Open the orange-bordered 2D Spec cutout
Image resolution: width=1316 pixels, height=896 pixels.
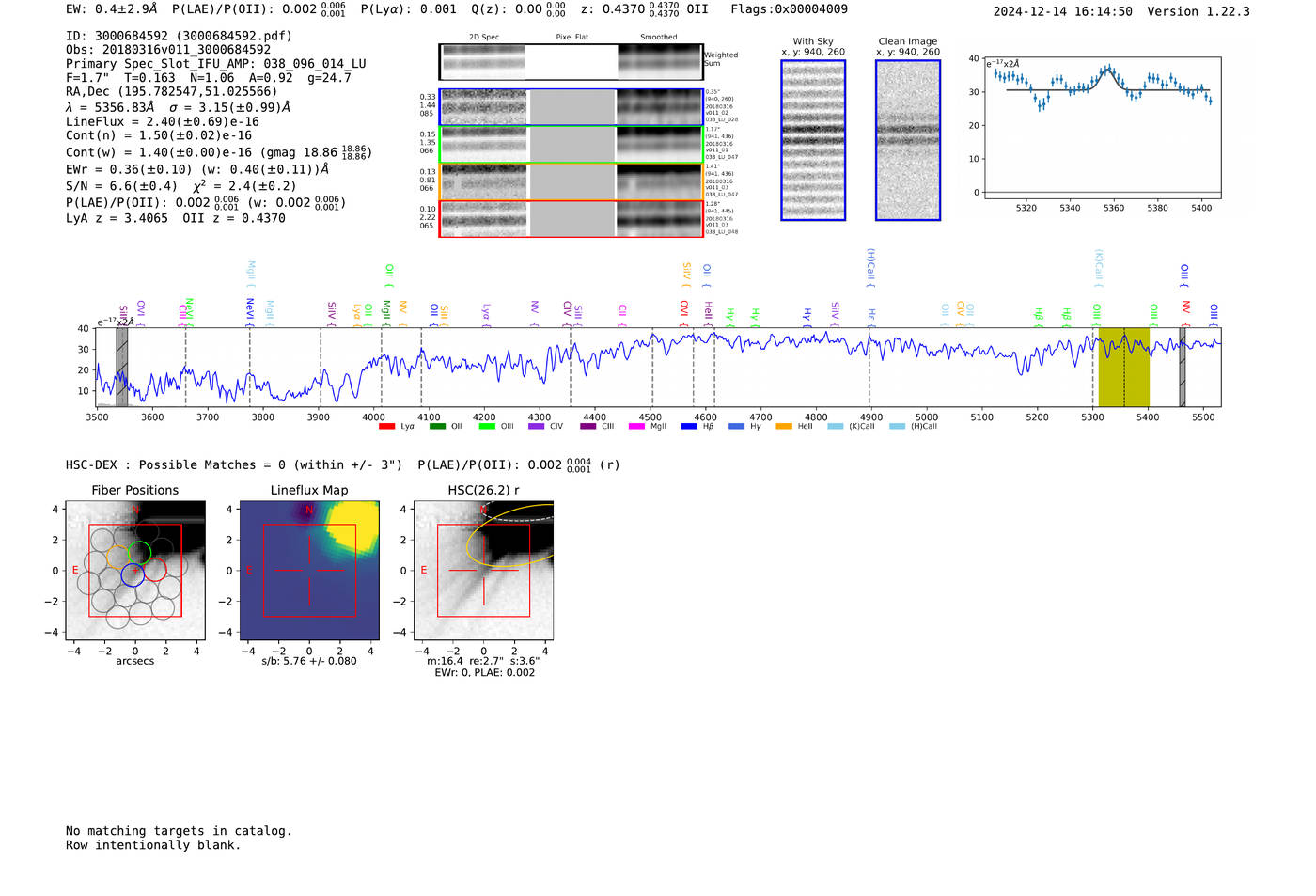coord(484,182)
